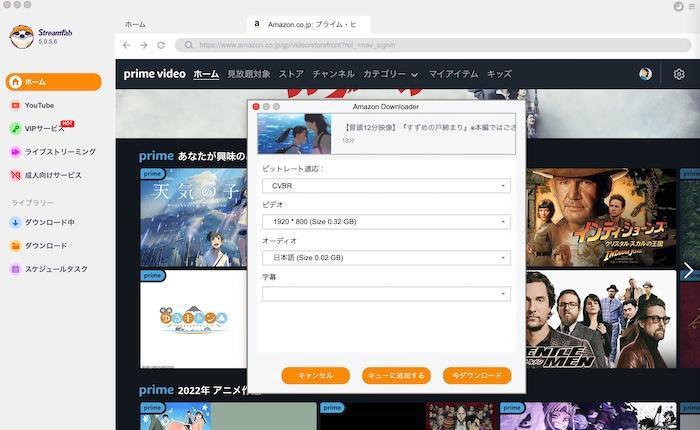Click the キューに追加する button
700x430 pixels.
(396, 376)
